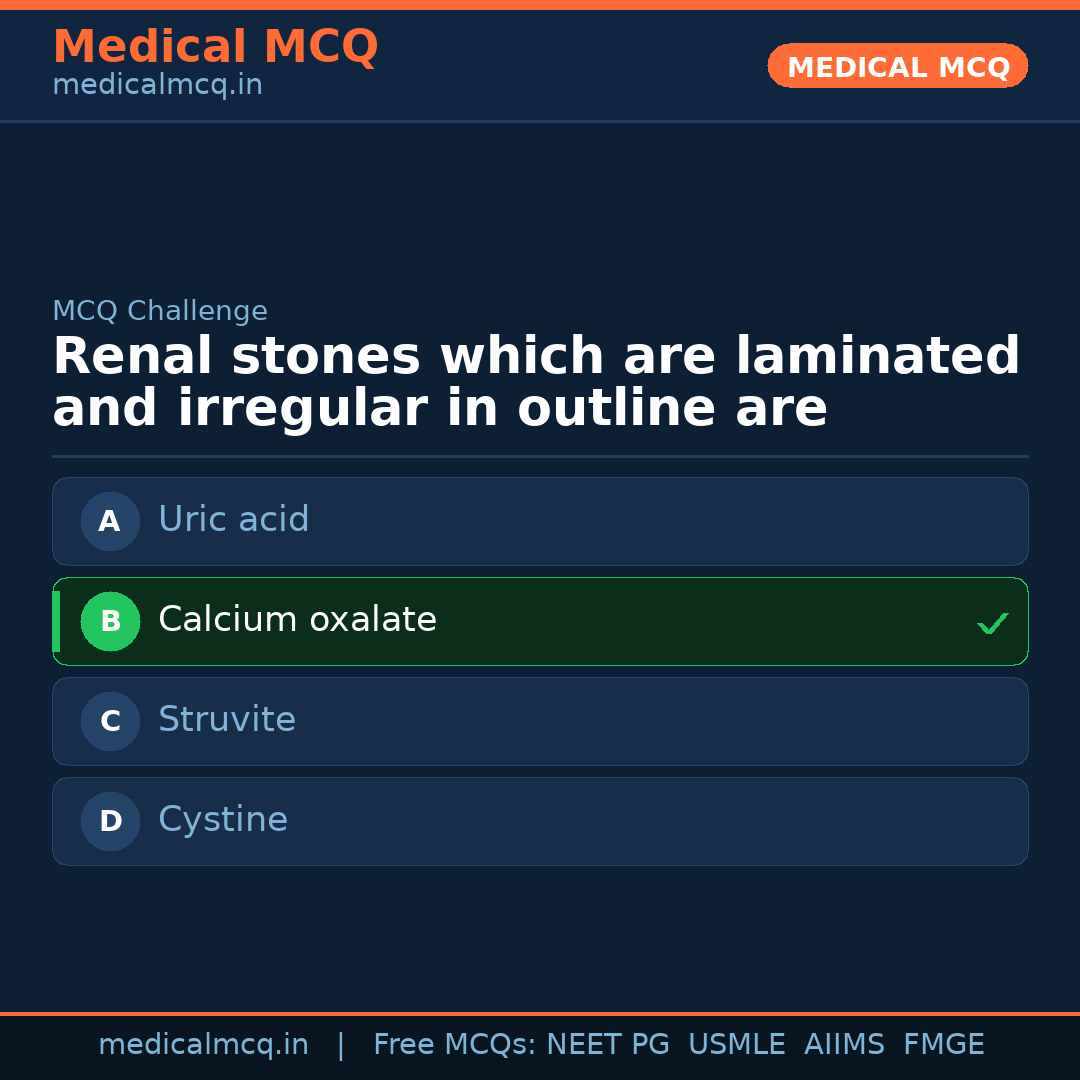1080x1080 pixels.
Task: Click FMGE in the footer
Action: pyautogui.click(x=943, y=1045)
